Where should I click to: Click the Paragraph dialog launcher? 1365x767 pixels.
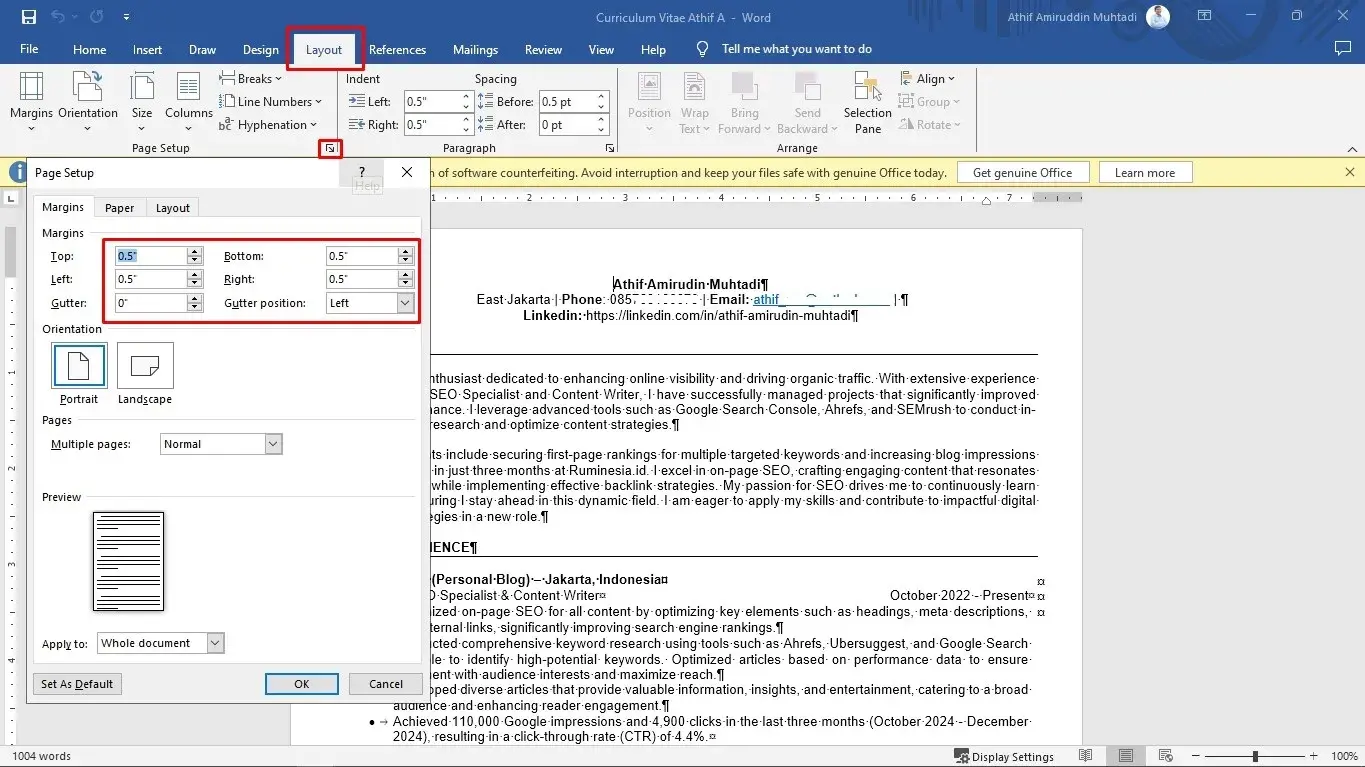coord(609,148)
